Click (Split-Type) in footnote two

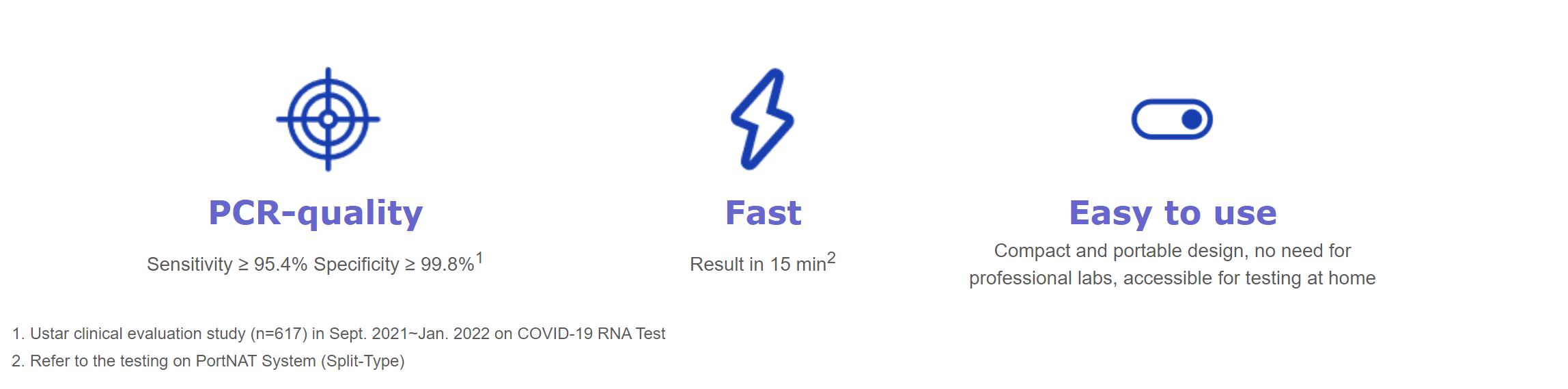[x=363, y=361]
